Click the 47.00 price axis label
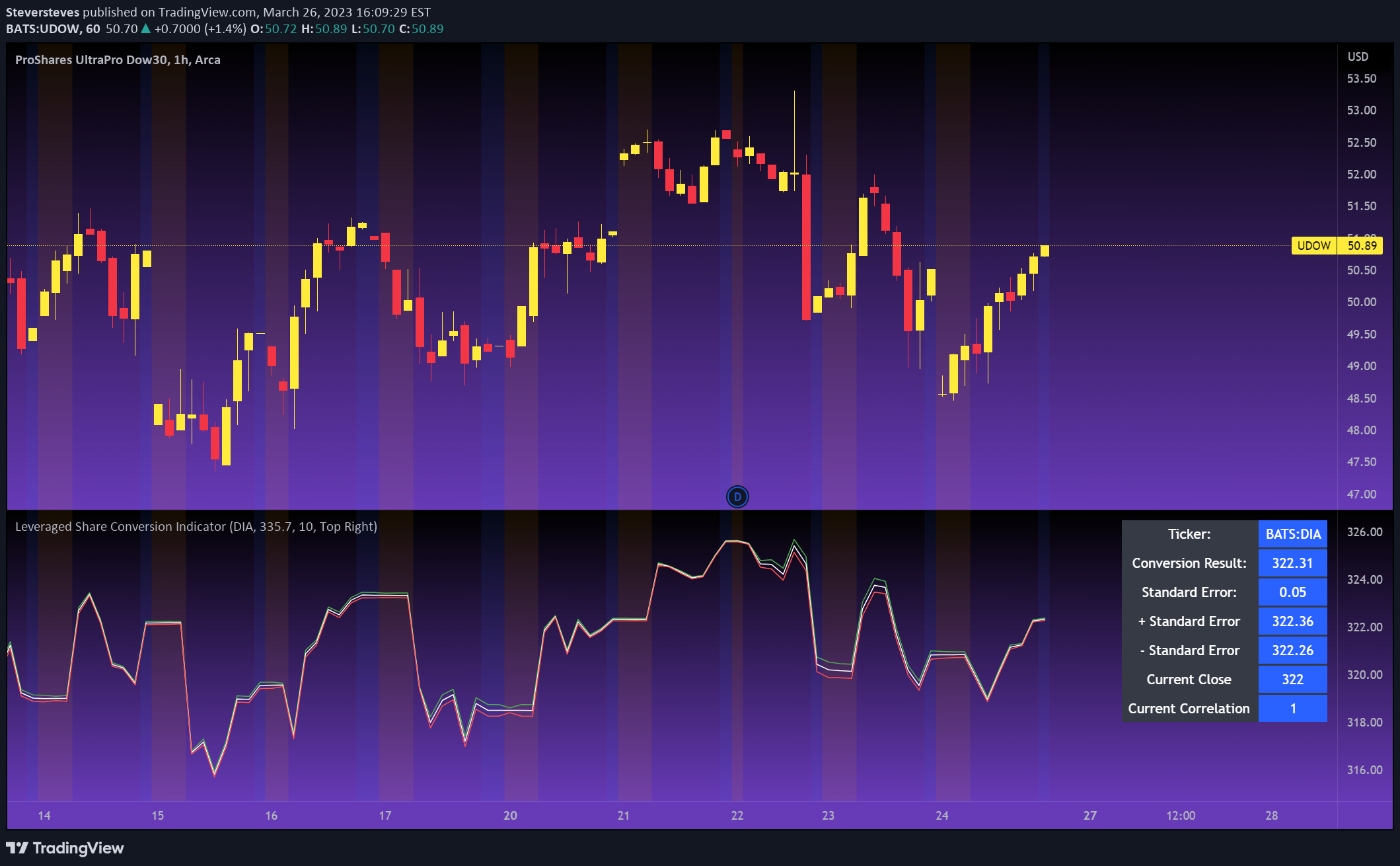Screen dimensions: 1400x866 coord(1362,494)
